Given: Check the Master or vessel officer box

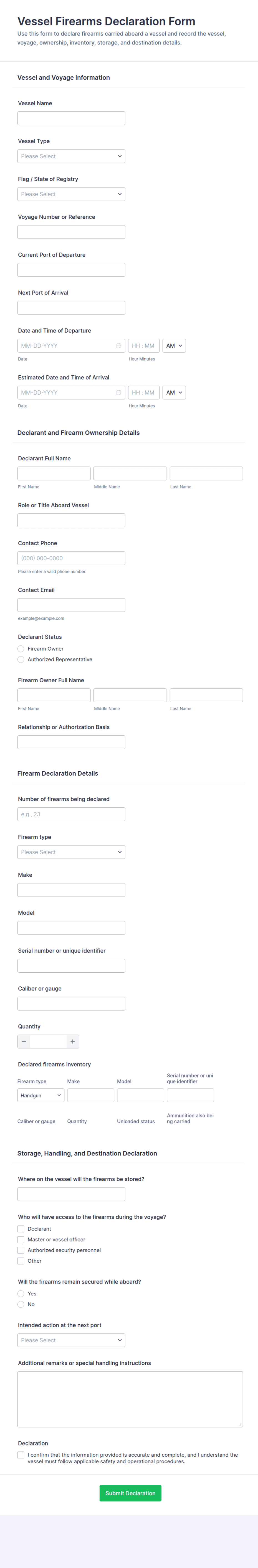Looking at the screenshot, I should click(21, 1239).
